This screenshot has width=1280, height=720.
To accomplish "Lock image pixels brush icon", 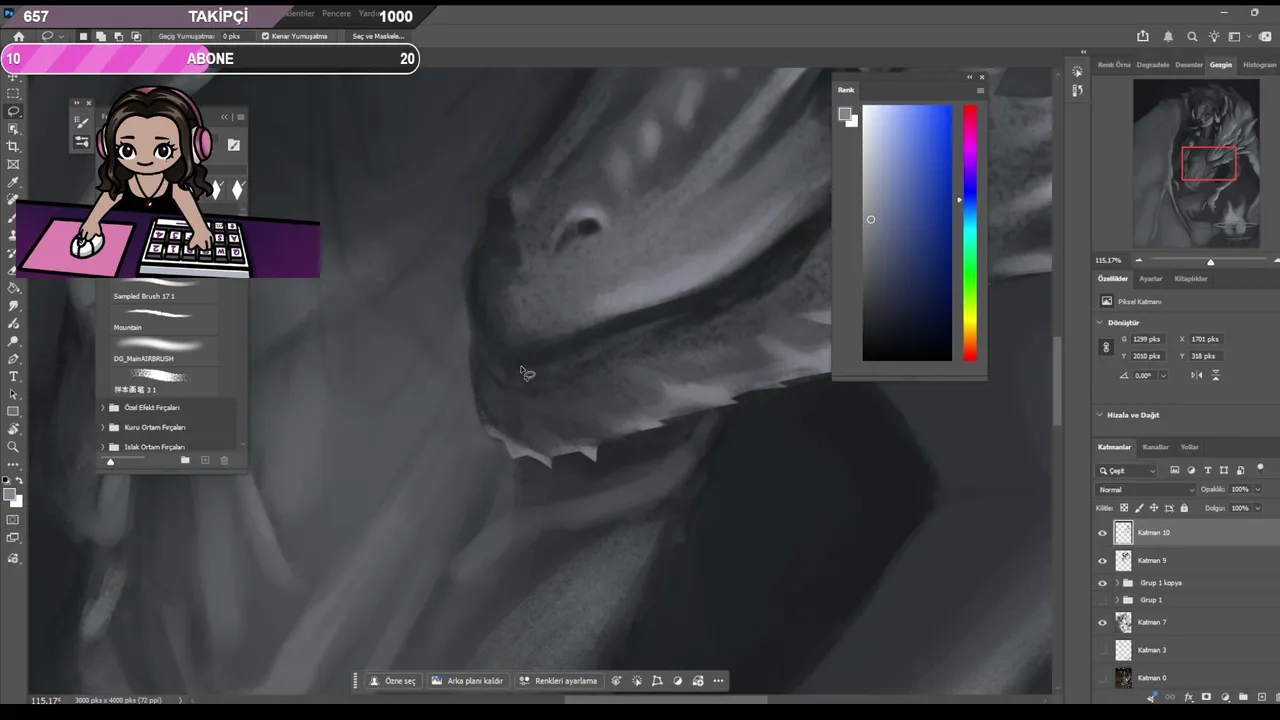I will 1139,508.
